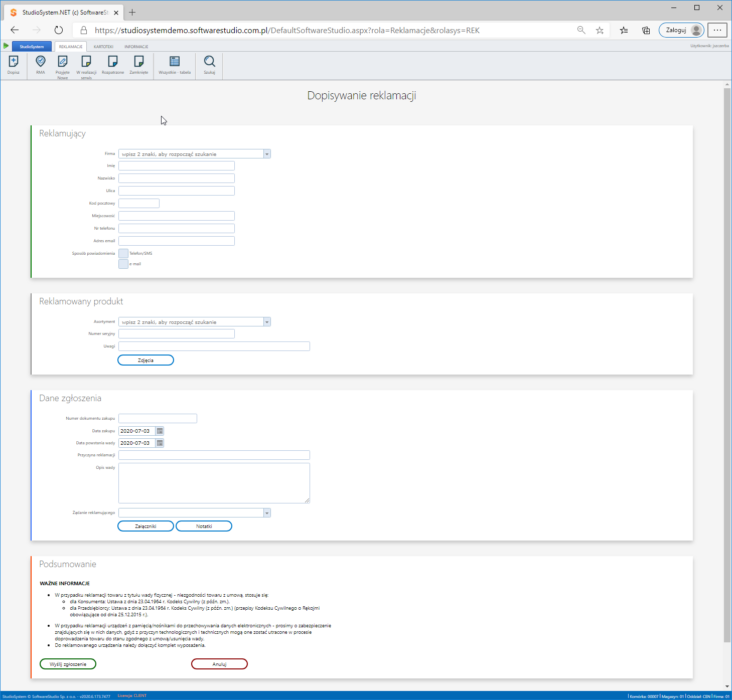This screenshot has width=732, height=700.
Task: Open calendar picker for Data zakupu
Action: 160,431
